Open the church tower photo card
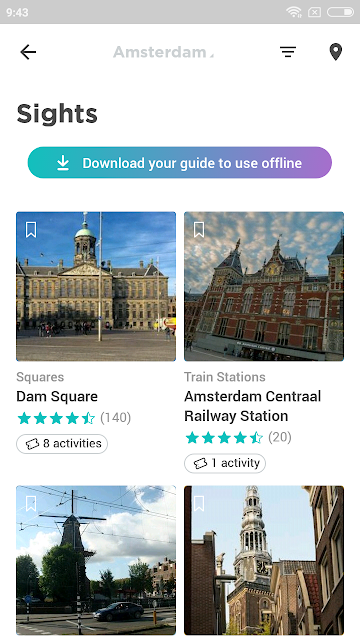360x640 pixels. (264, 560)
